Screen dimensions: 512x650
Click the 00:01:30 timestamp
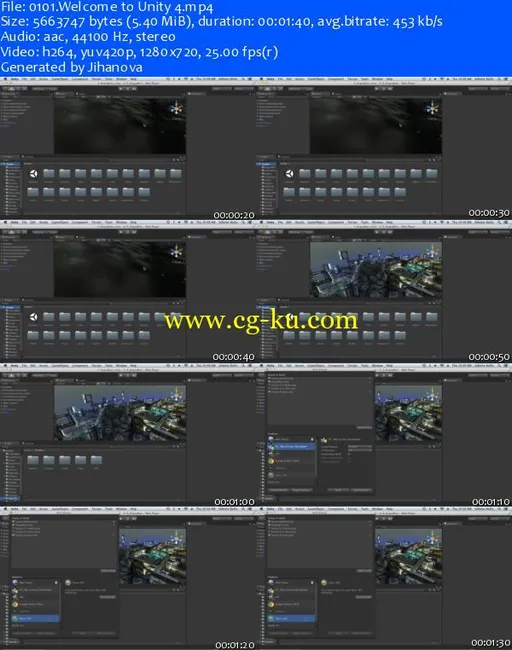click(491, 643)
